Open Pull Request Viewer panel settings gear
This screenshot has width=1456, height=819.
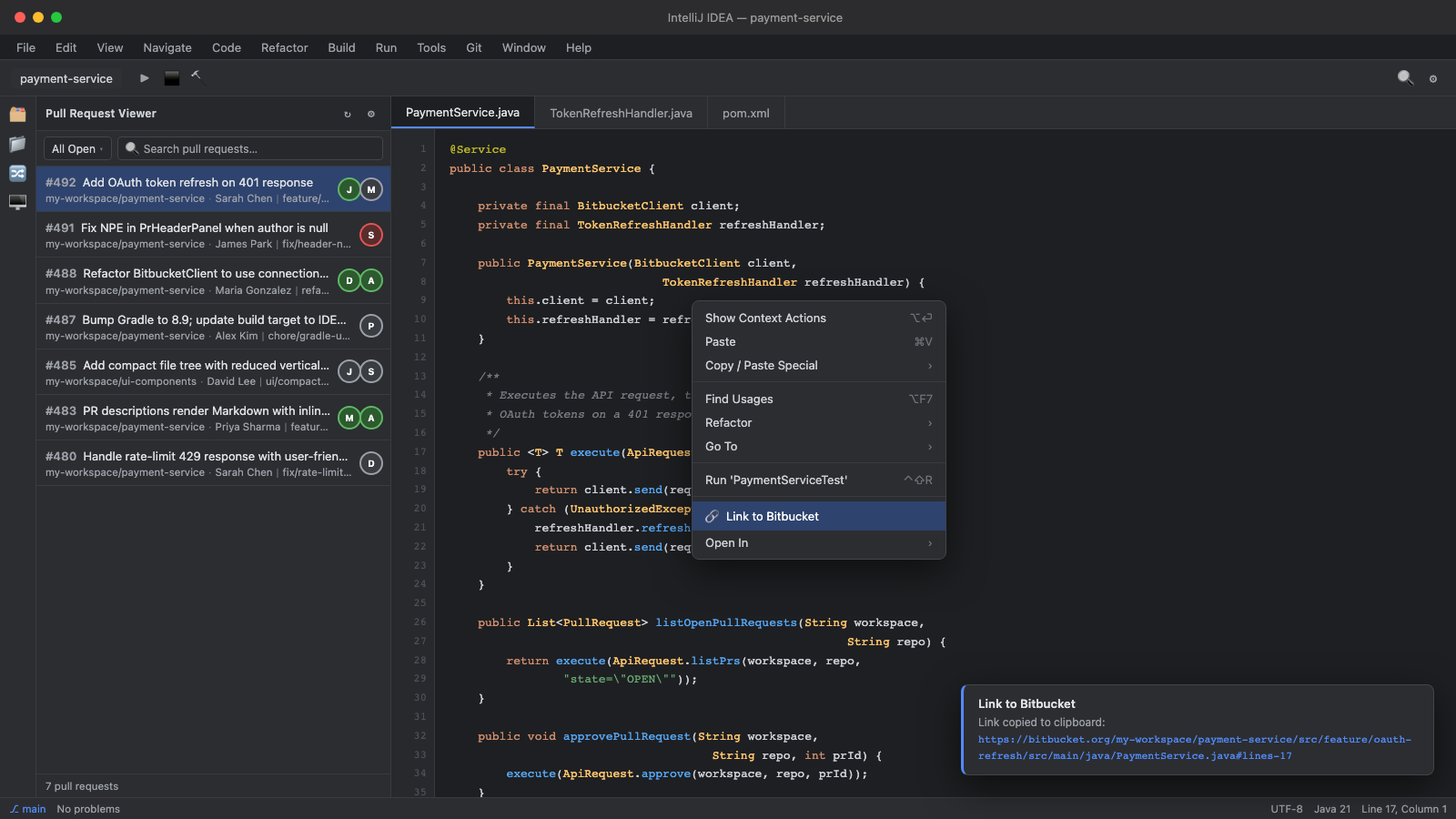click(x=371, y=114)
